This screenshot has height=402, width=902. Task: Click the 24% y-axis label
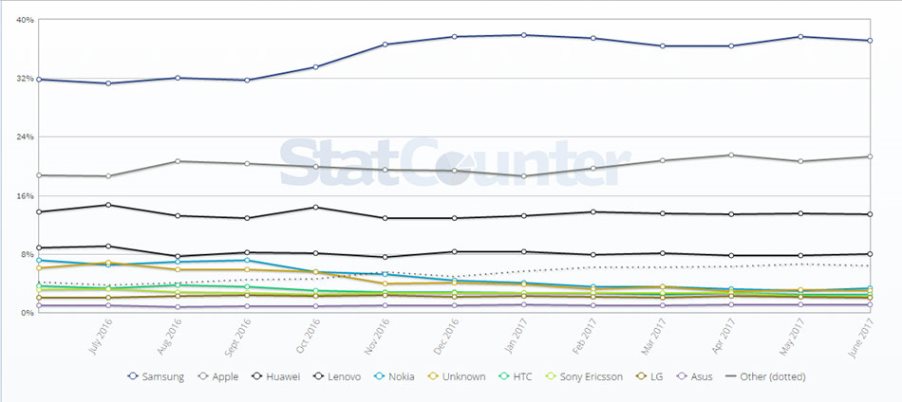click(25, 137)
